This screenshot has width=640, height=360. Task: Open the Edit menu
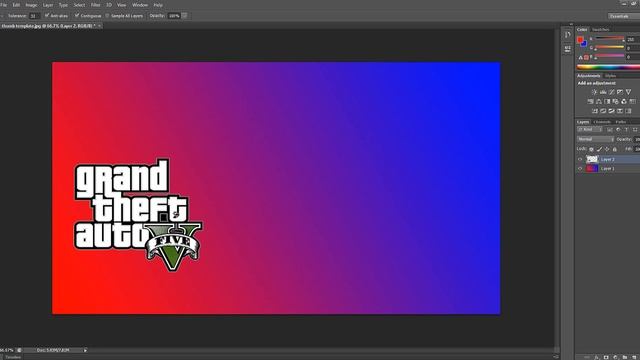[x=16, y=5]
